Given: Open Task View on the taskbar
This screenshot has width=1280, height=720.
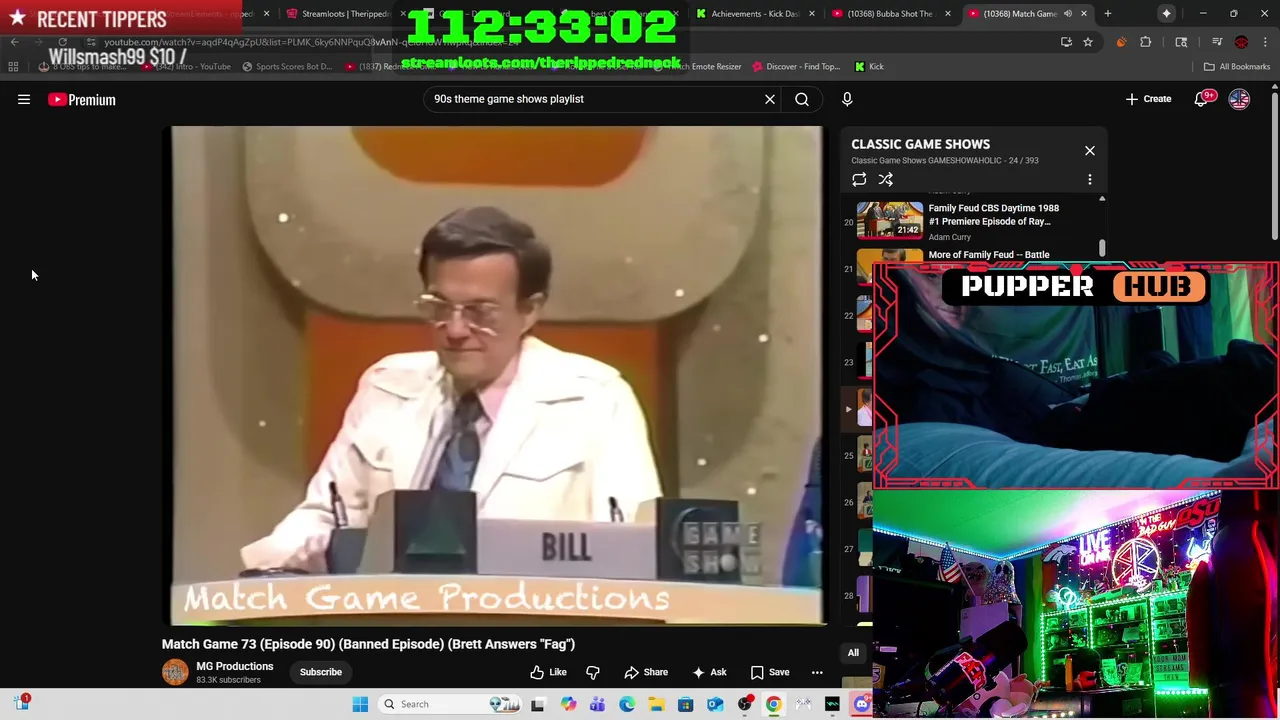Looking at the screenshot, I should tap(537, 704).
